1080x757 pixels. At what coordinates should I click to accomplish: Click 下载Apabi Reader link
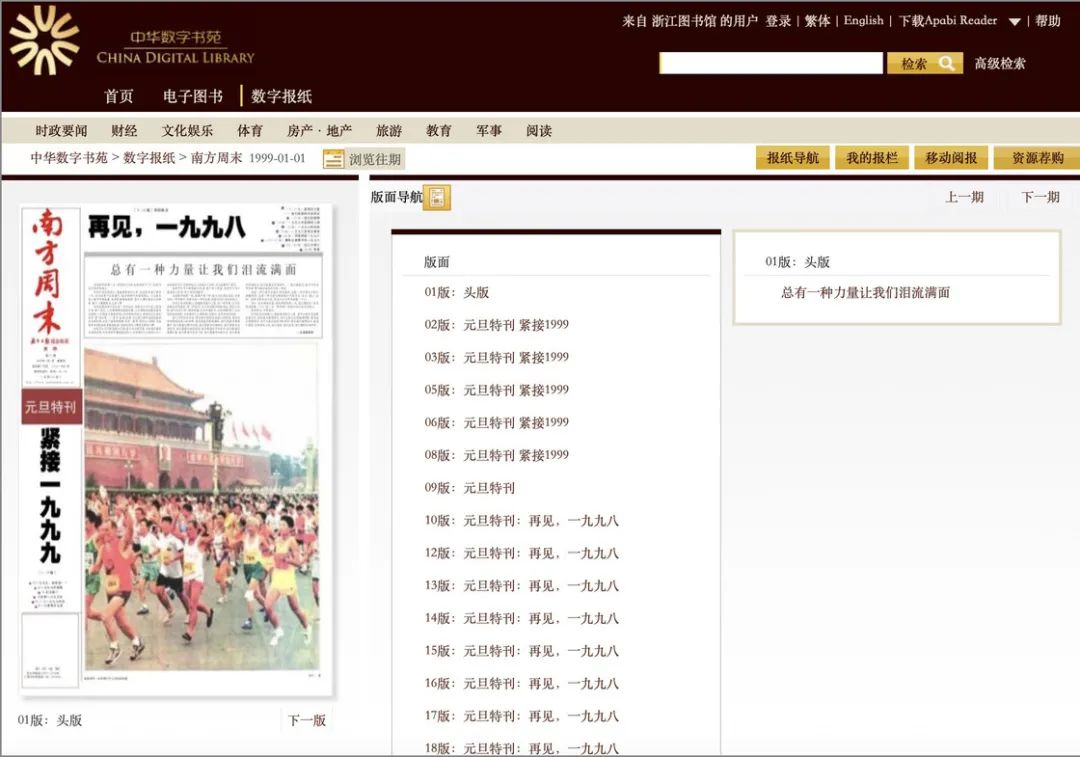click(948, 21)
